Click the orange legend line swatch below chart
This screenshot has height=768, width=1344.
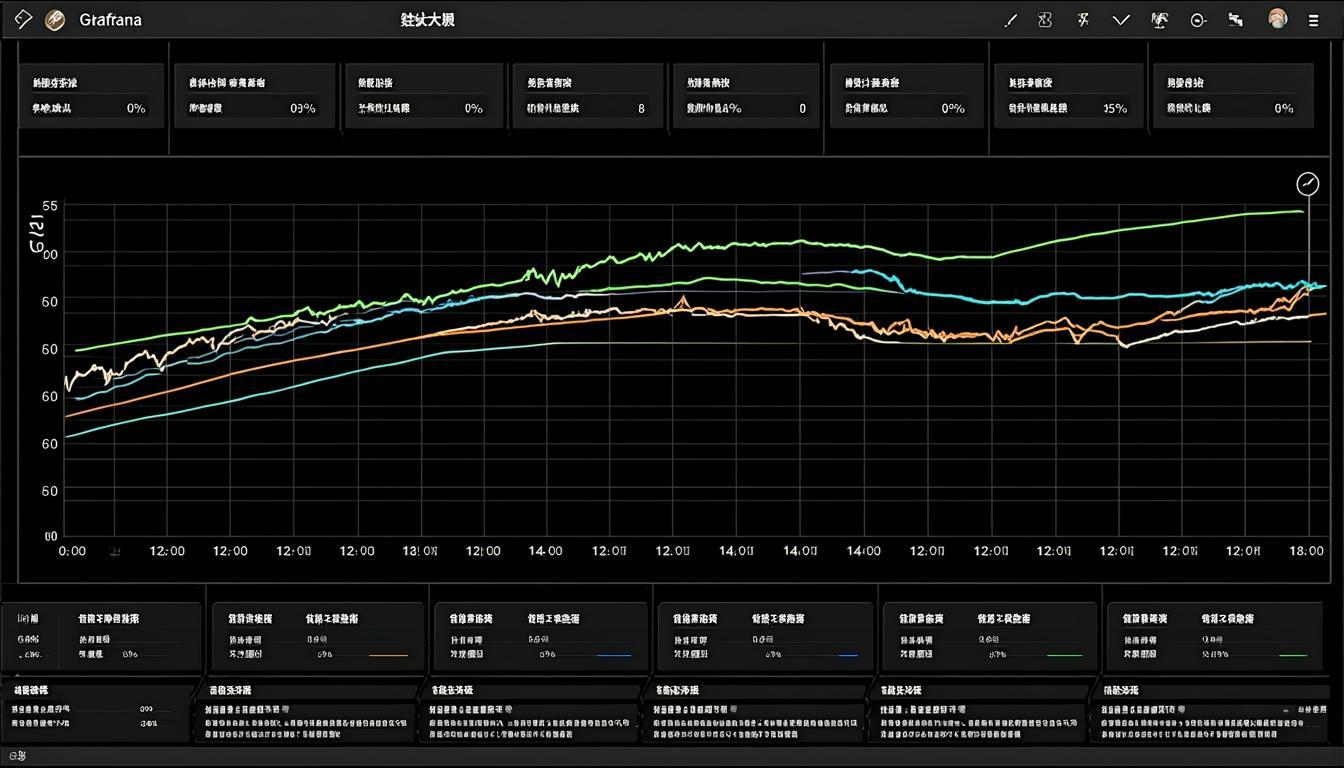(x=389, y=655)
